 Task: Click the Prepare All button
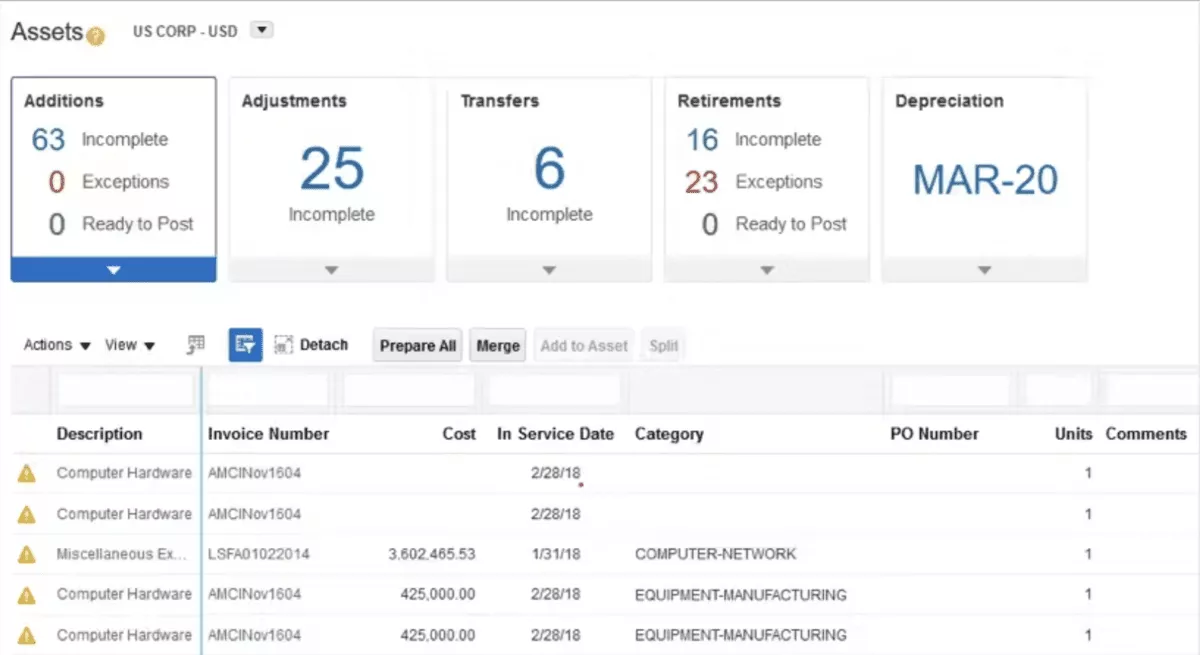point(416,344)
